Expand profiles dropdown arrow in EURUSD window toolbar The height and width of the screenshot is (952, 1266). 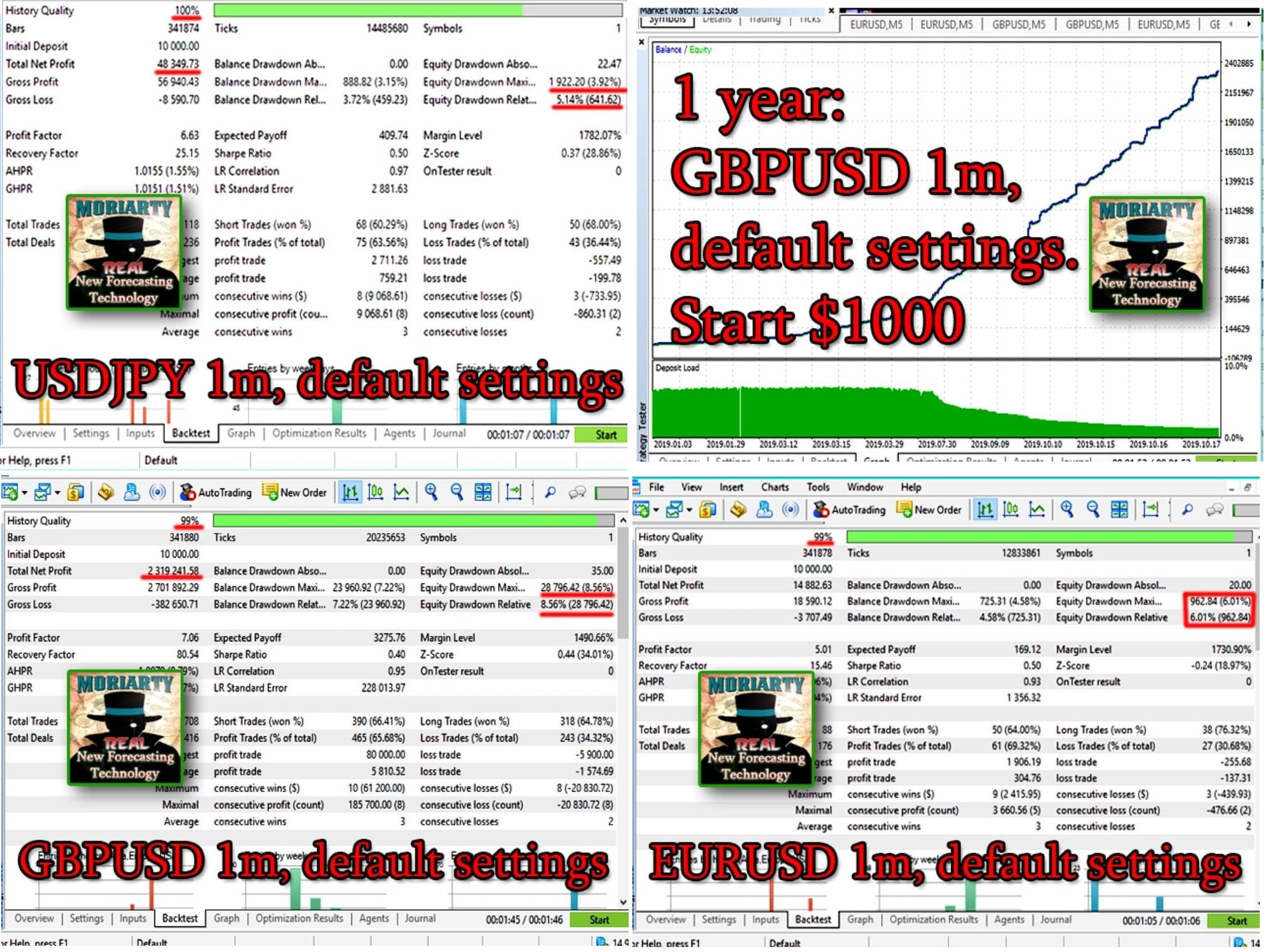point(689,510)
